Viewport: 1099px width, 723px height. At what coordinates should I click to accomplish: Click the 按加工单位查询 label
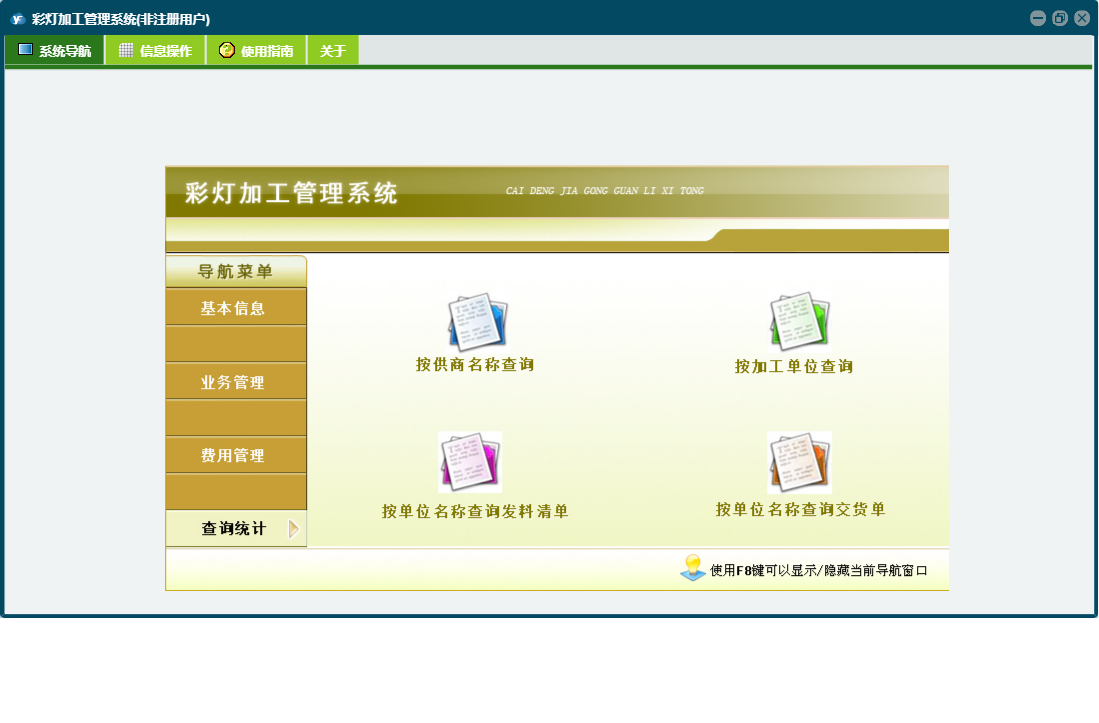[x=793, y=366]
